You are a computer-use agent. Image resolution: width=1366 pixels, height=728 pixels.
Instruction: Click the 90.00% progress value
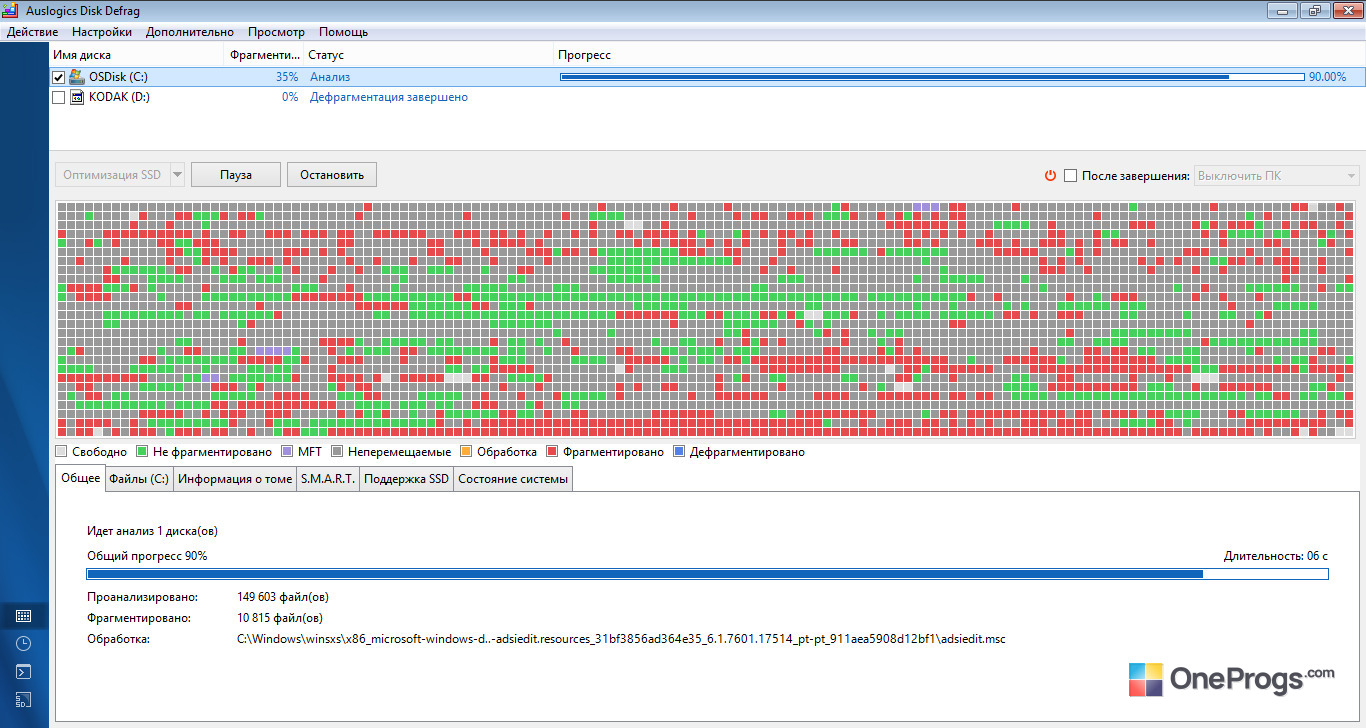tap(1327, 77)
